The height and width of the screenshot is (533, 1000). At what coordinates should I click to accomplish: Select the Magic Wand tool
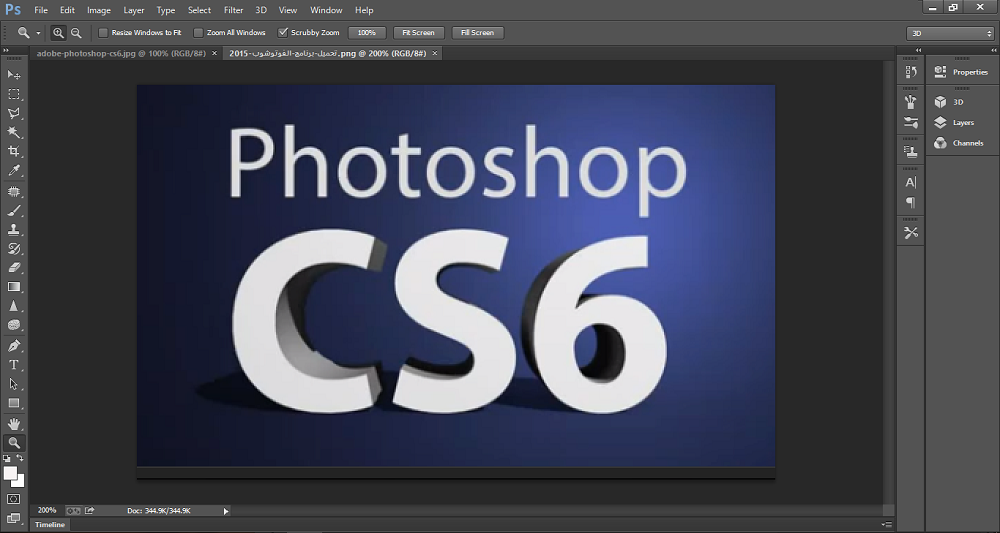pyautogui.click(x=13, y=133)
